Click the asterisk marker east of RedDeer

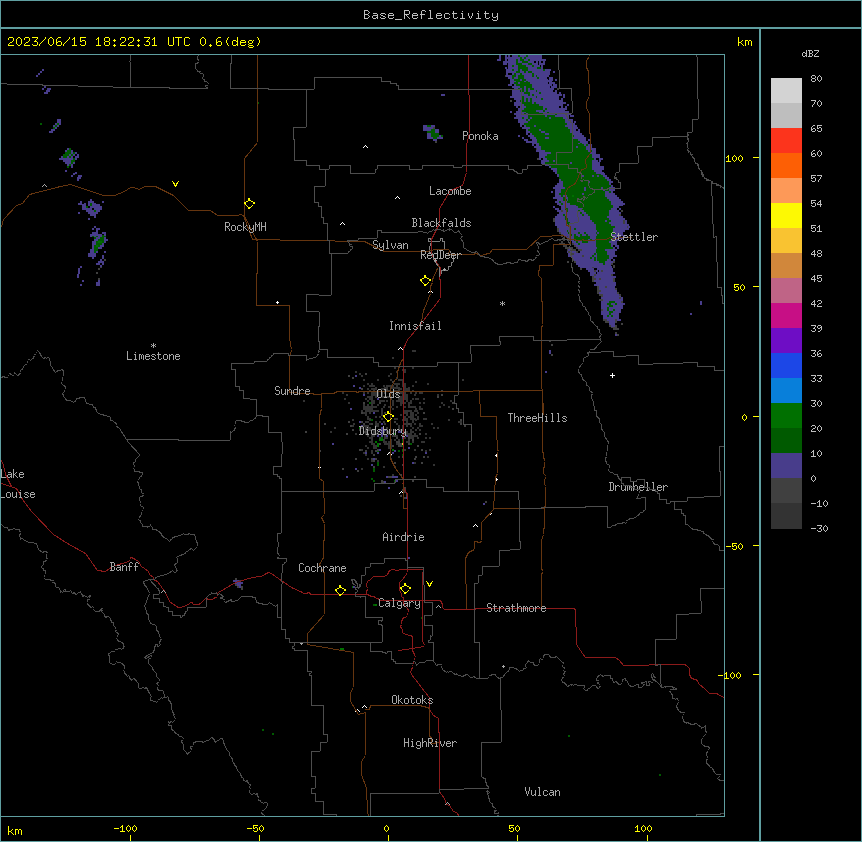(502, 303)
